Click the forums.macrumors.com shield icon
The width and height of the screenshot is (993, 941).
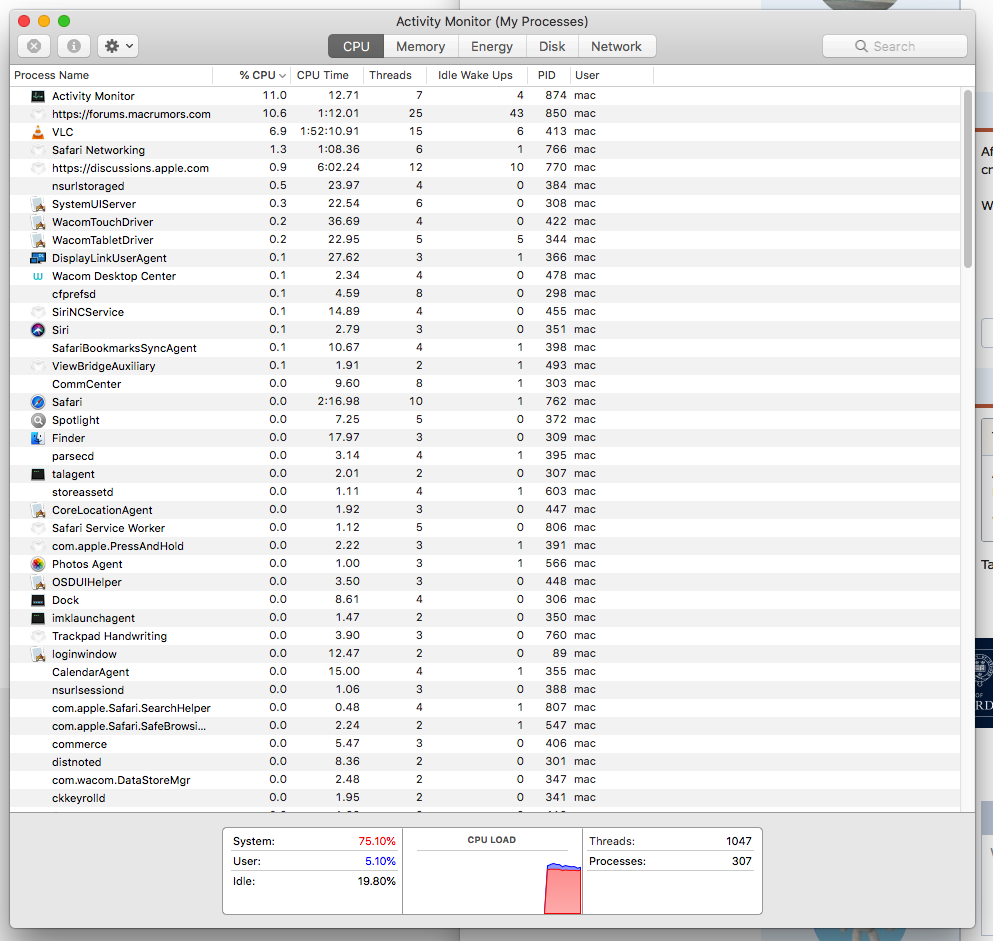38,114
